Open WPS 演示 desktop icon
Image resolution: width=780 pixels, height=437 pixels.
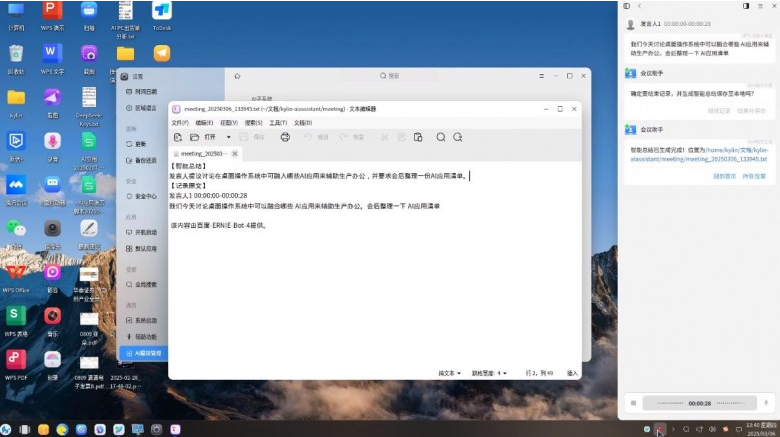coord(52,15)
